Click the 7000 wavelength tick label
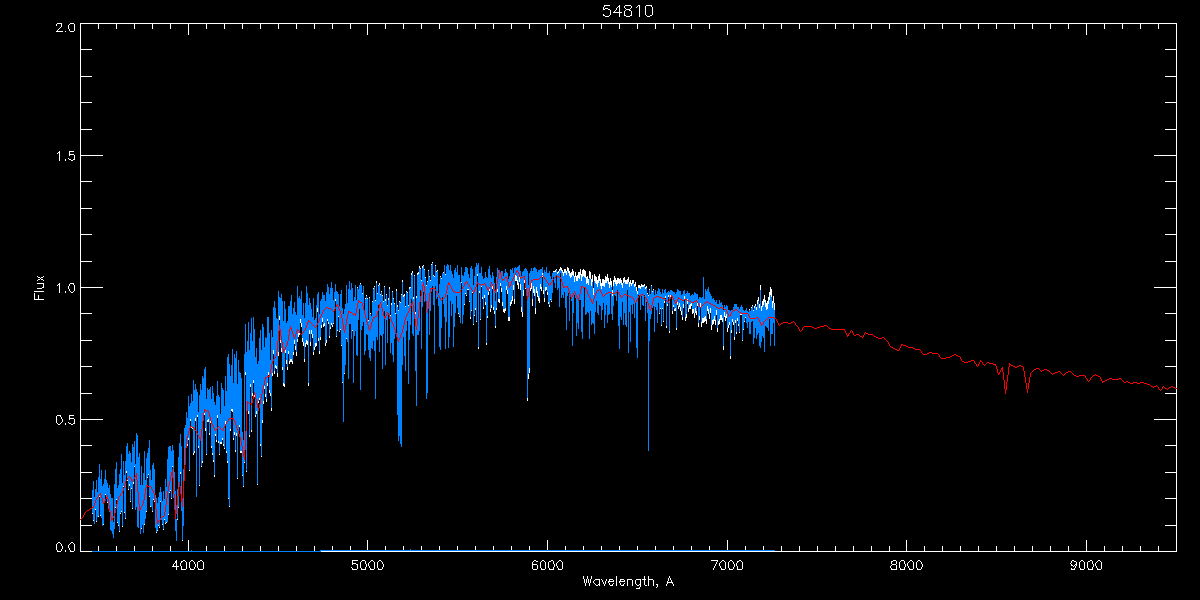 727,564
